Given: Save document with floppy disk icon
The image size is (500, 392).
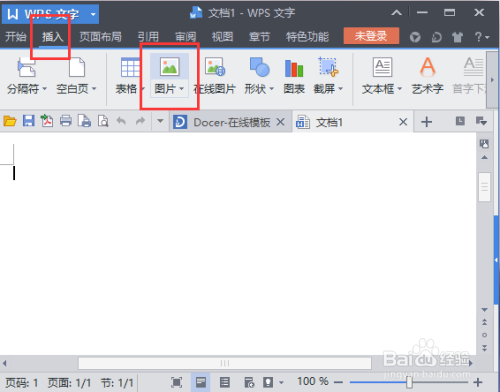Looking at the screenshot, I should point(29,121).
